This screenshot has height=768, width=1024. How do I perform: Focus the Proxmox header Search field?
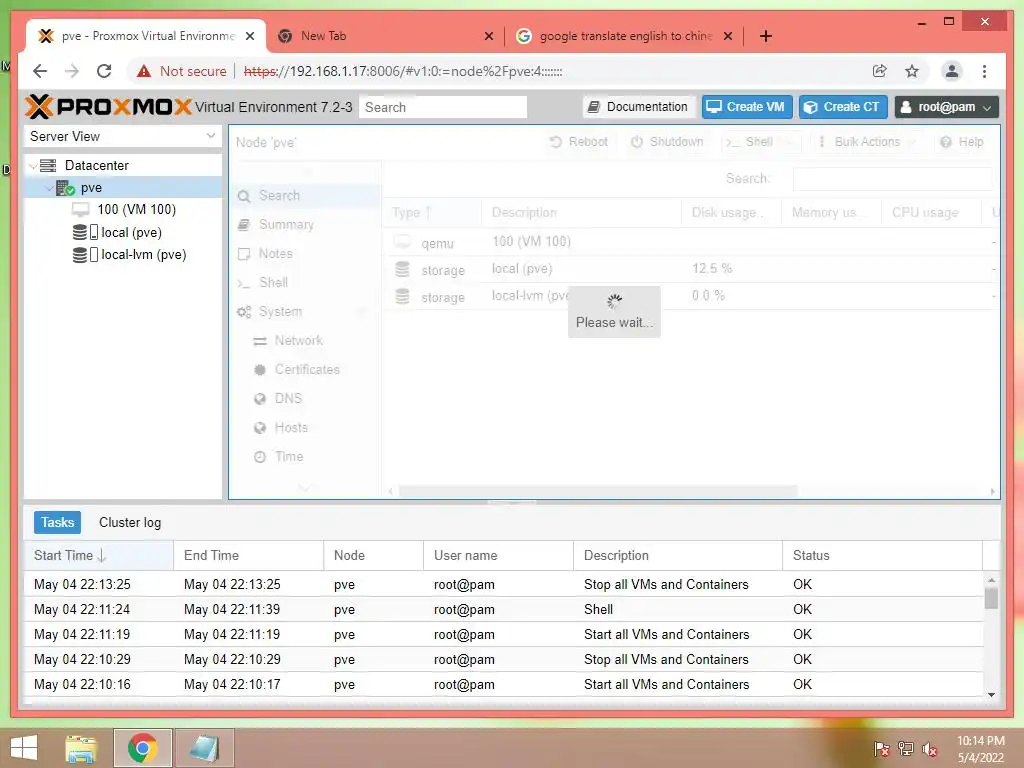443,107
